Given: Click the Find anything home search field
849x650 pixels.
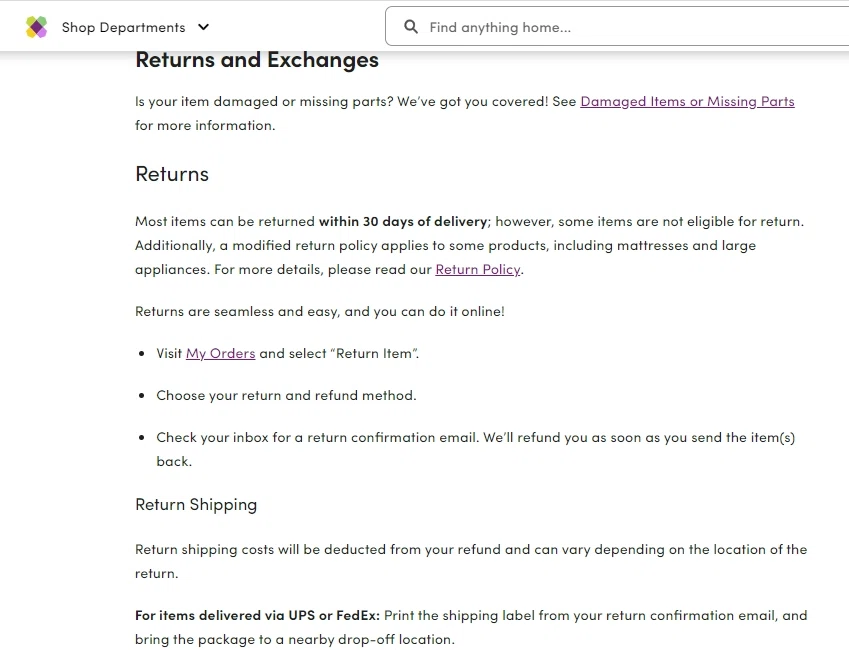Looking at the screenshot, I should (x=500, y=27).
